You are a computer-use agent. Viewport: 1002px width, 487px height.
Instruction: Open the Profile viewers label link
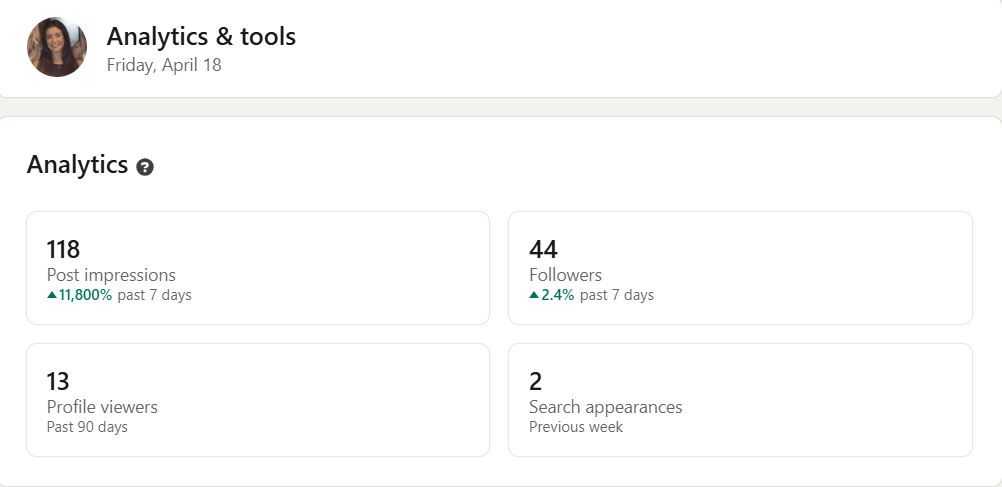(x=102, y=407)
